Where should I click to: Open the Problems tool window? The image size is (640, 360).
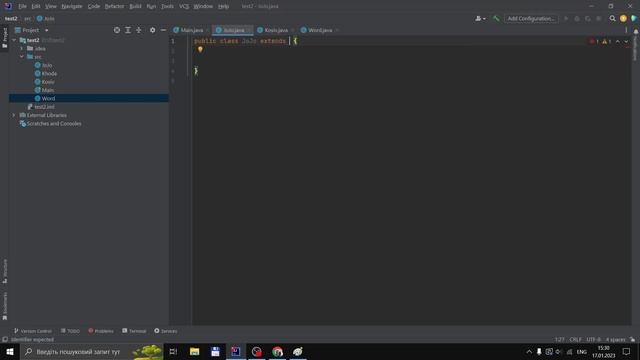(101, 331)
